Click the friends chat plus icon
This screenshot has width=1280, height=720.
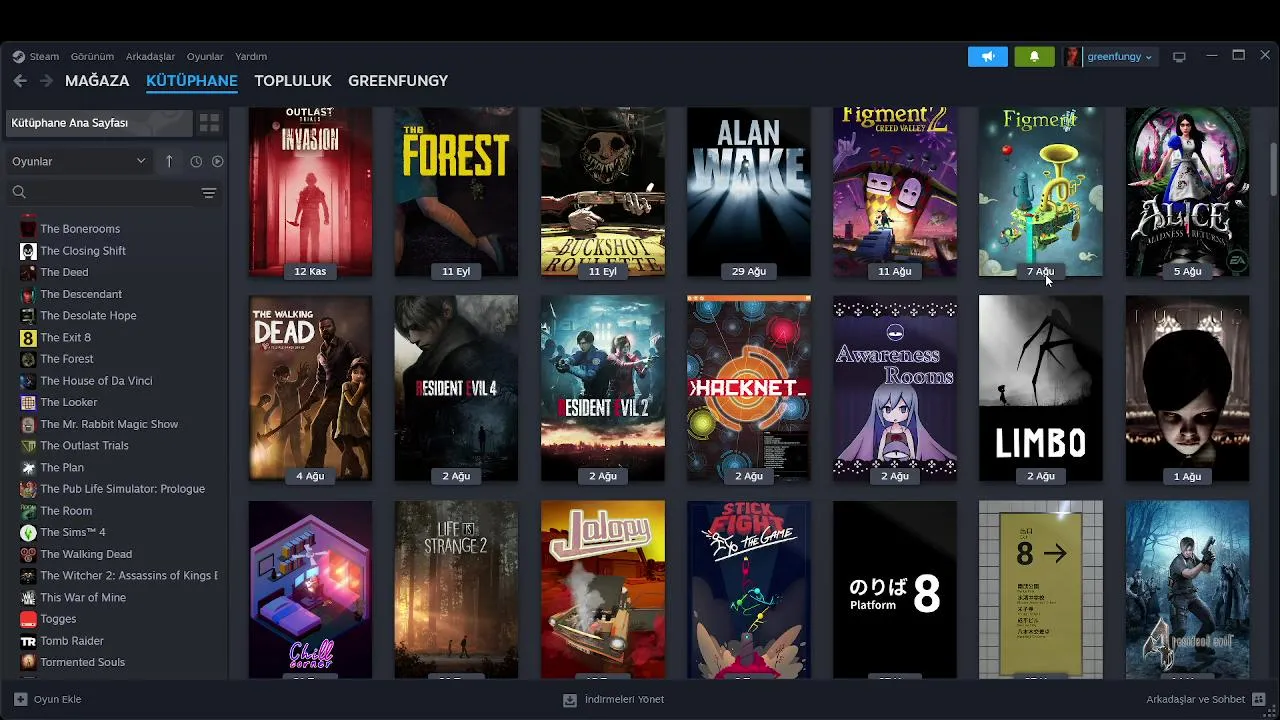tap(1259, 700)
